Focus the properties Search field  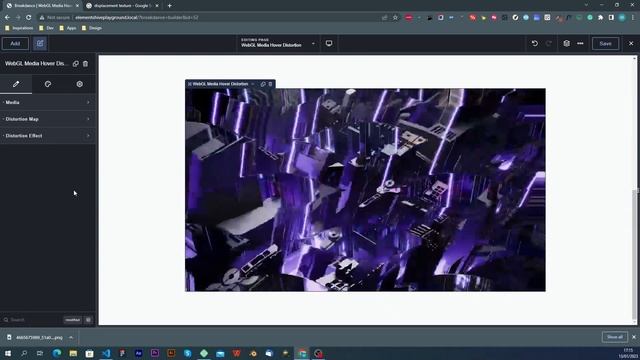[32, 320]
